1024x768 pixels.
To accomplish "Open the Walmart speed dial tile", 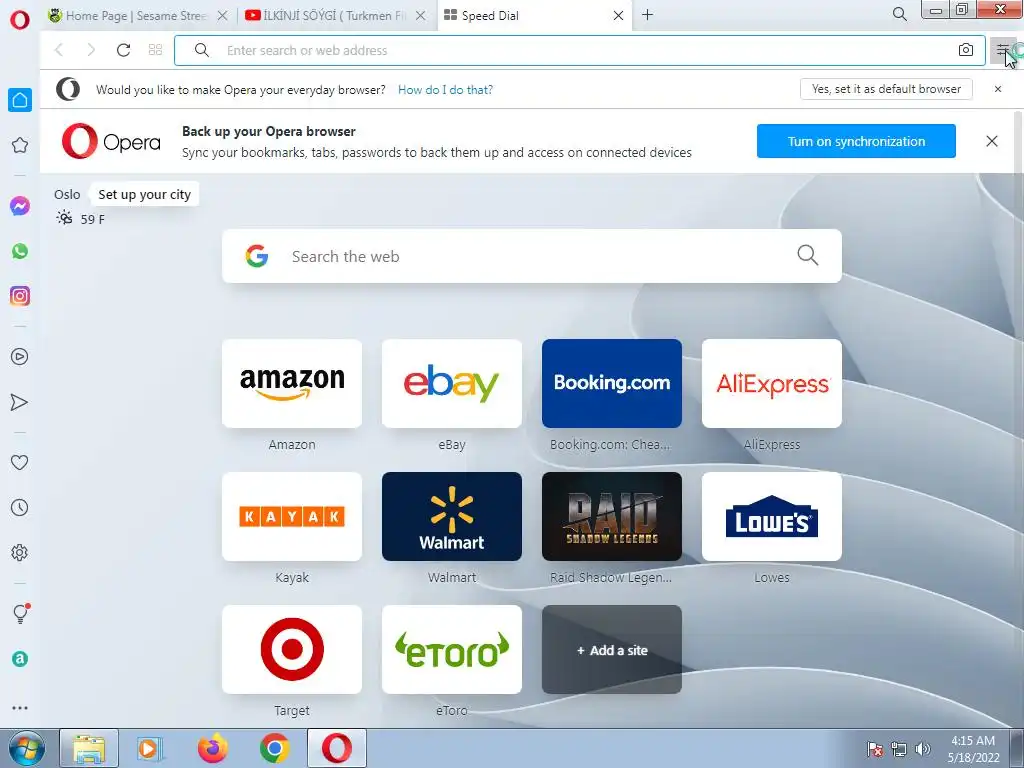I will [452, 517].
